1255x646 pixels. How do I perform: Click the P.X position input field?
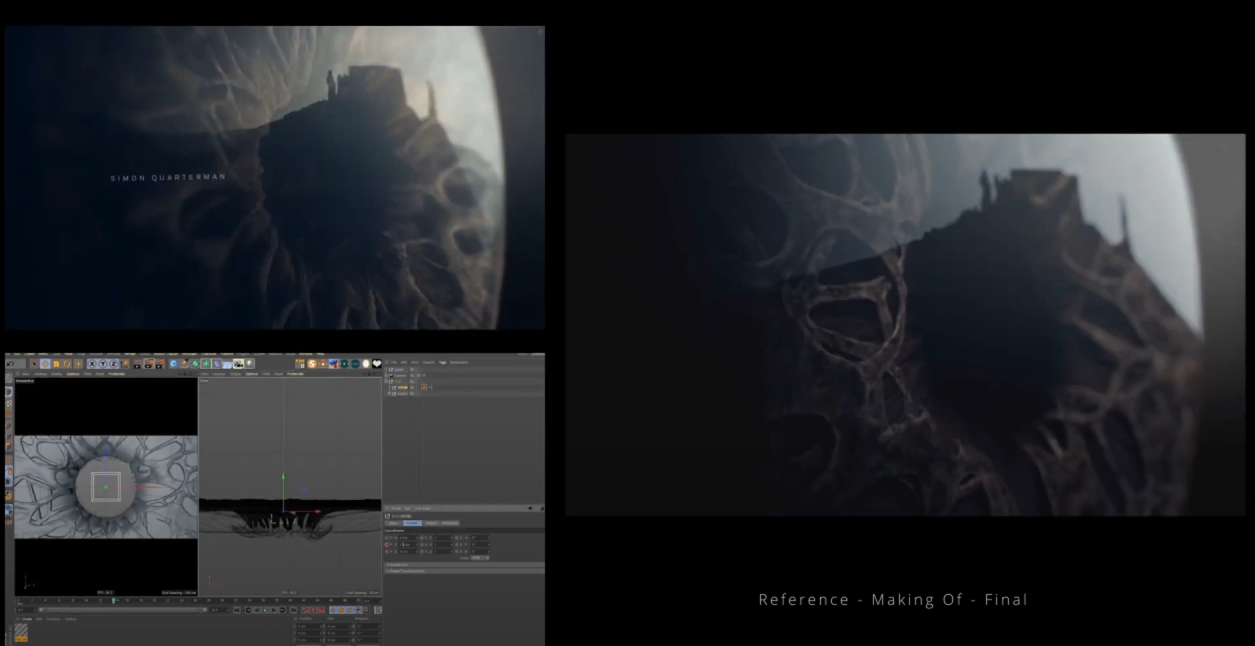pos(408,538)
